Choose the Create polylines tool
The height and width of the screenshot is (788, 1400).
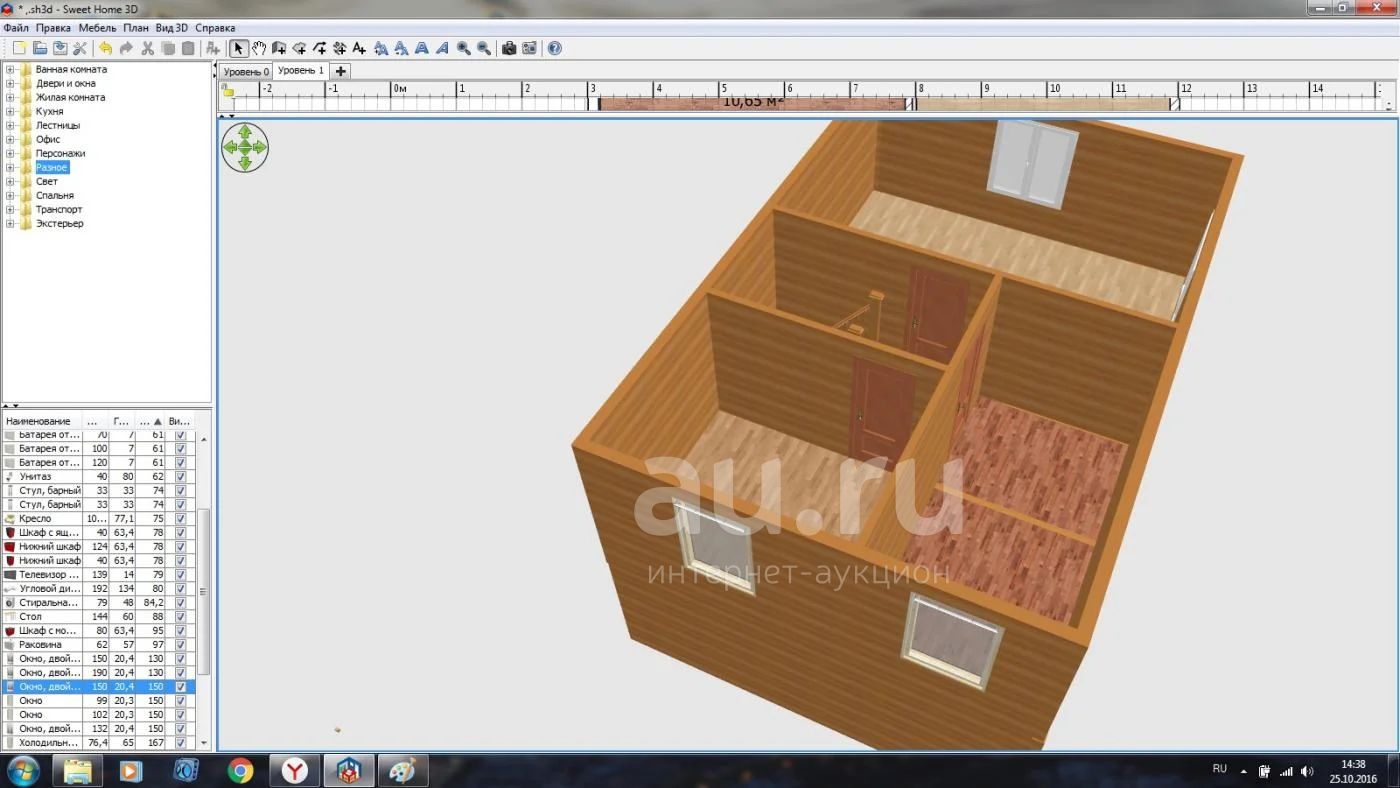coord(319,48)
